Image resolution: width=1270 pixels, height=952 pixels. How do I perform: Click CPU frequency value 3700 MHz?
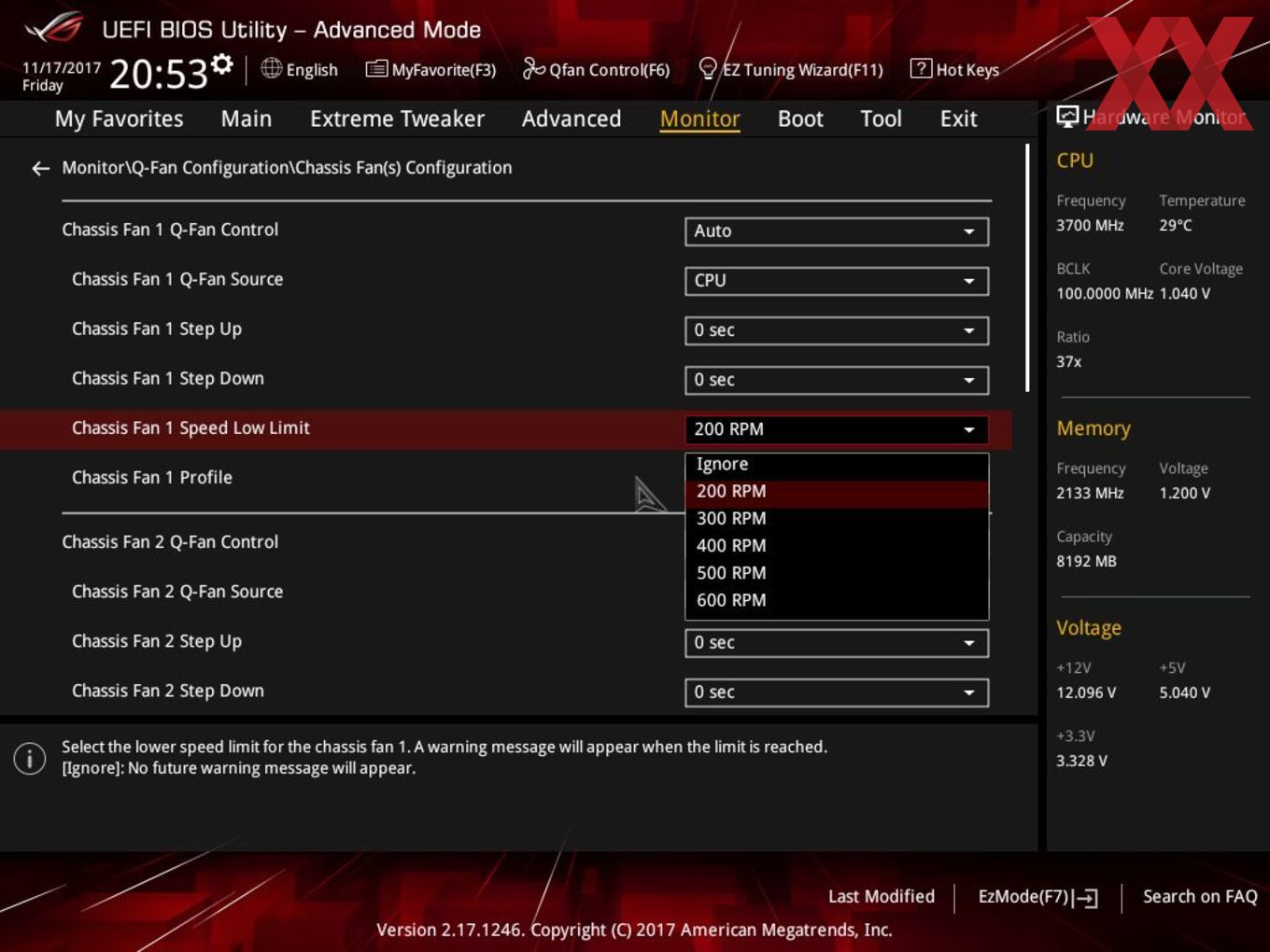[1090, 226]
